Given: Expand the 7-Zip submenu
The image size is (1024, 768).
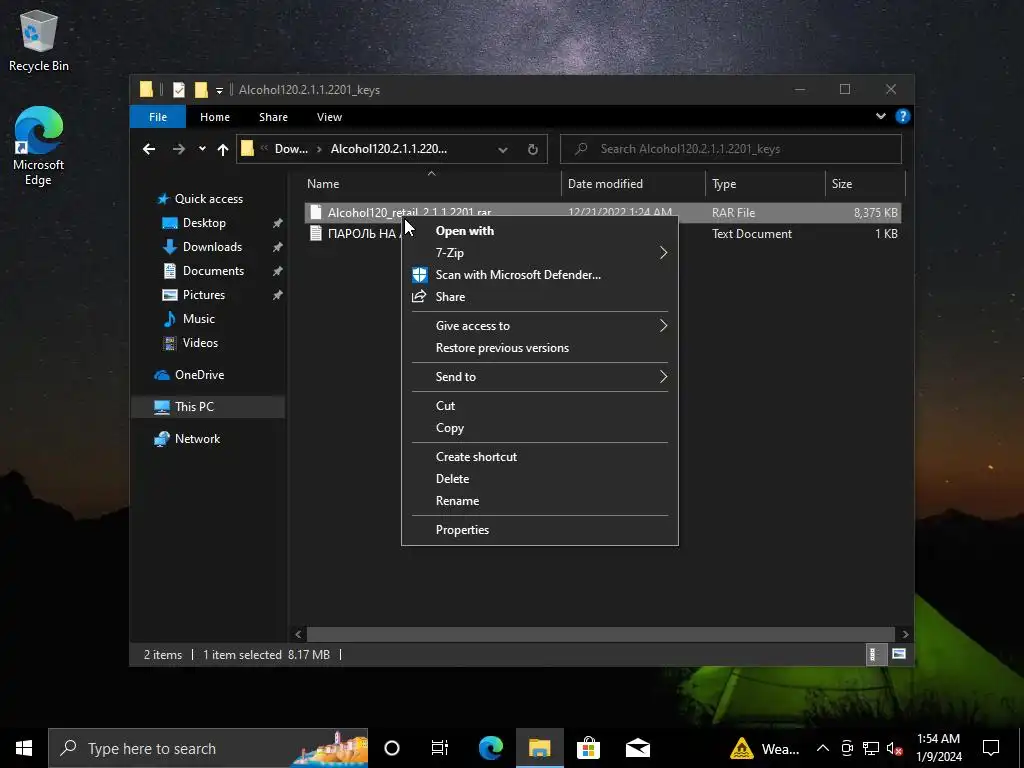Looking at the screenshot, I should 539,253.
